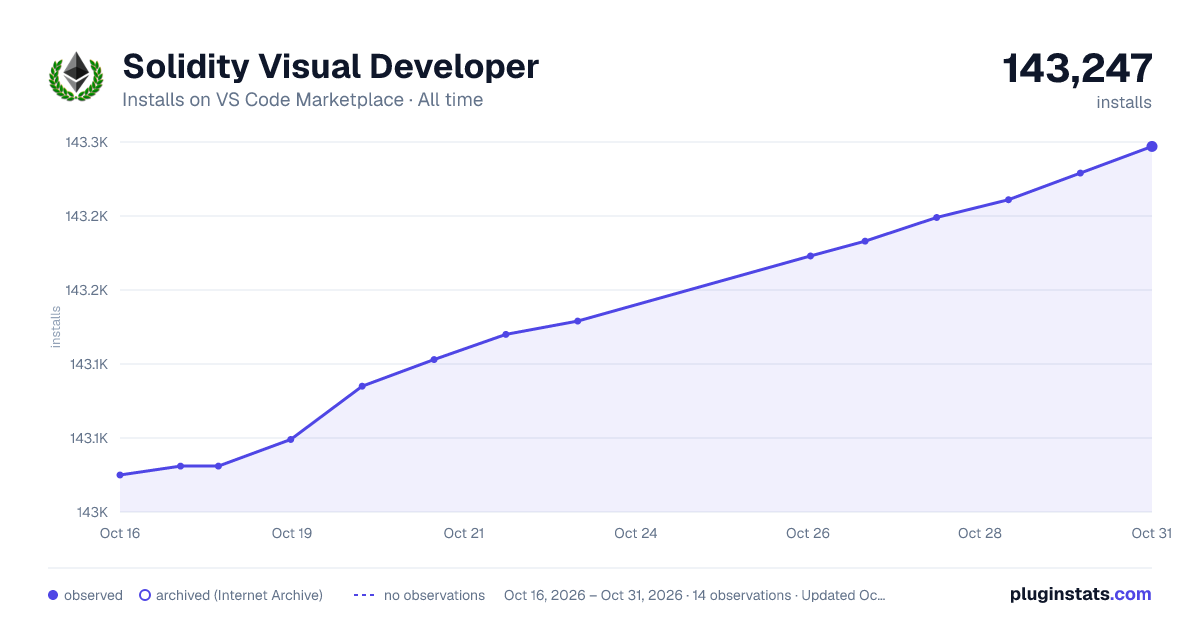Click the vertical 'installs' y-axis title
Image resolution: width=1200 pixels, height=630 pixels.
[x=56, y=327]
